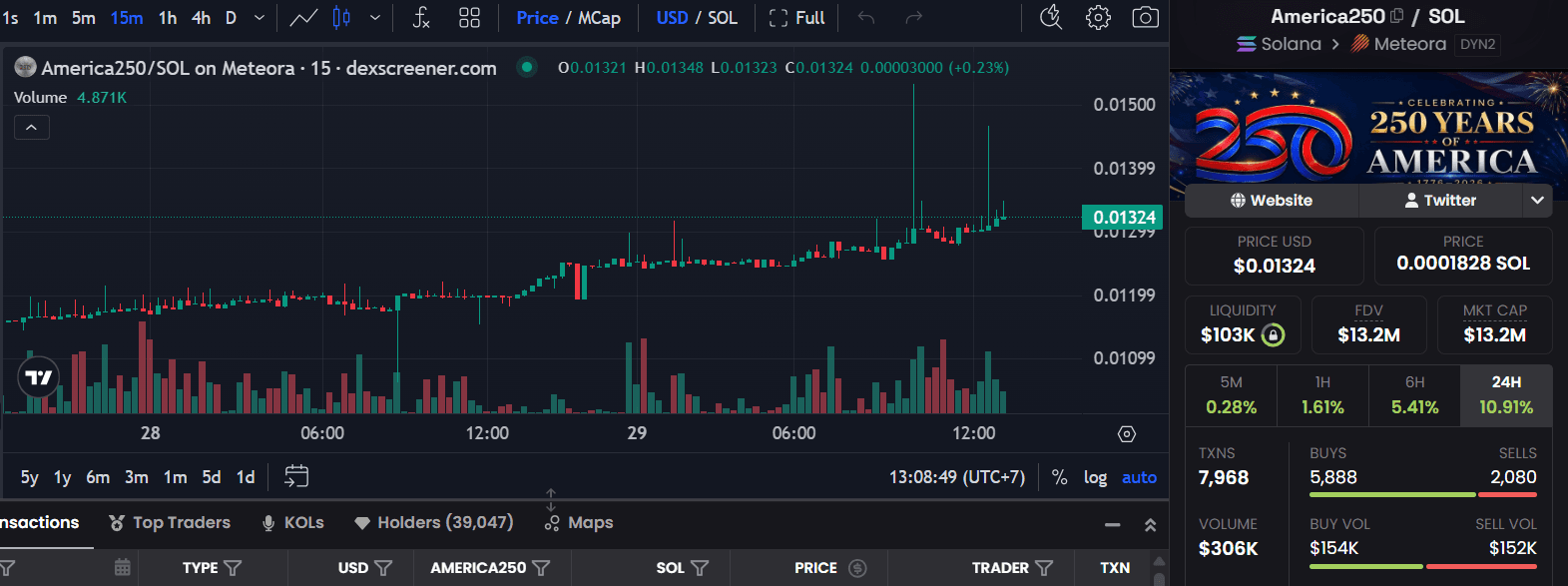Viewport: 1568px width, 586px height.
Task: Select the 1y date range
Action: click(63, 477)
